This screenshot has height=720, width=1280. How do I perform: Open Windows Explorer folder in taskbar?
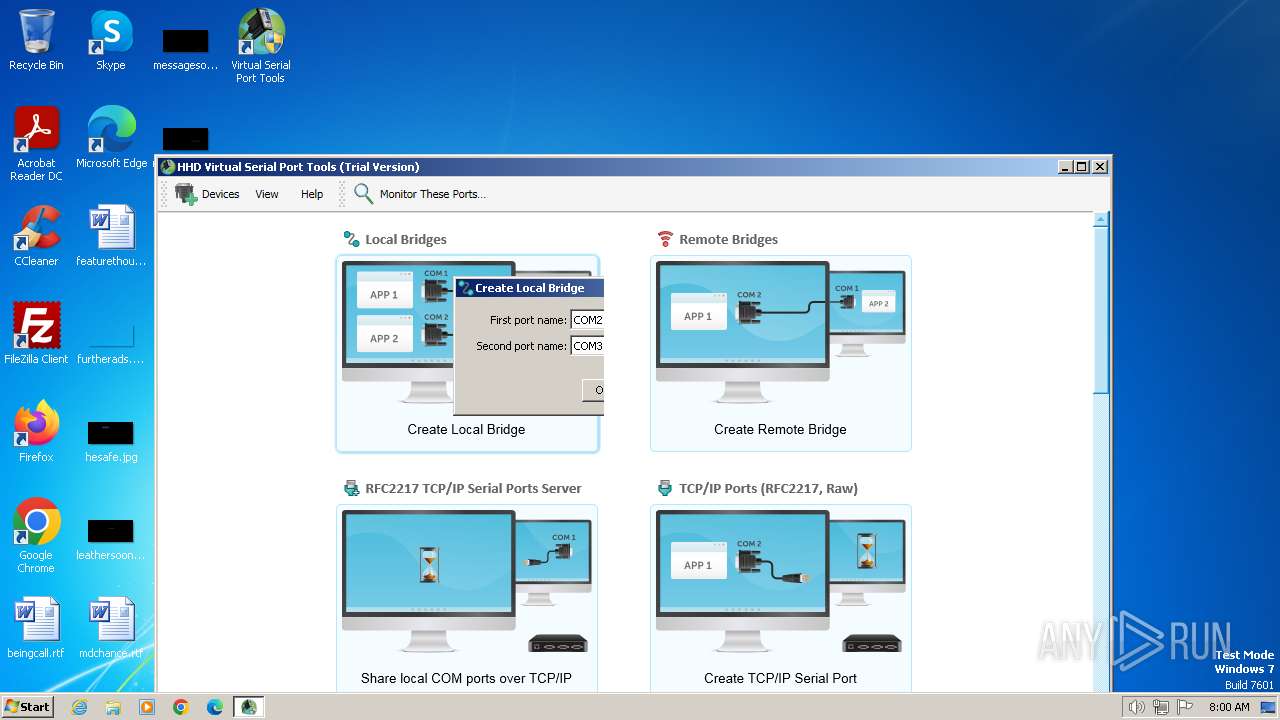pyautogui.click(x=113, y=707)
